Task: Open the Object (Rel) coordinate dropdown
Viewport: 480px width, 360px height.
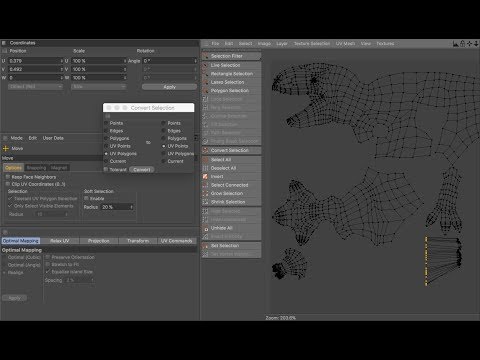Action: (35, 86)
